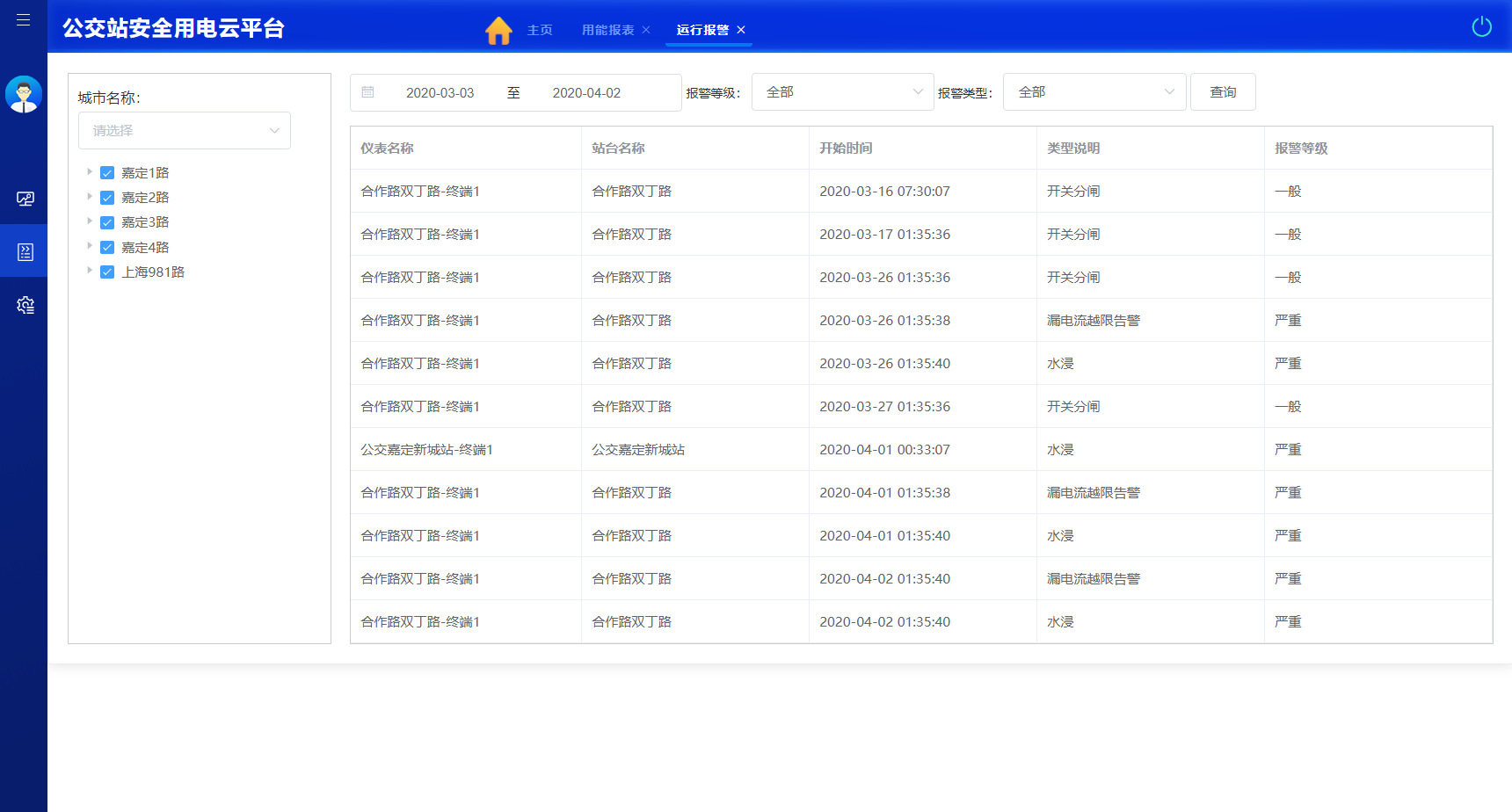Click the start date 2020-03-03 field
1512x812 pixels.
point(440,93)
